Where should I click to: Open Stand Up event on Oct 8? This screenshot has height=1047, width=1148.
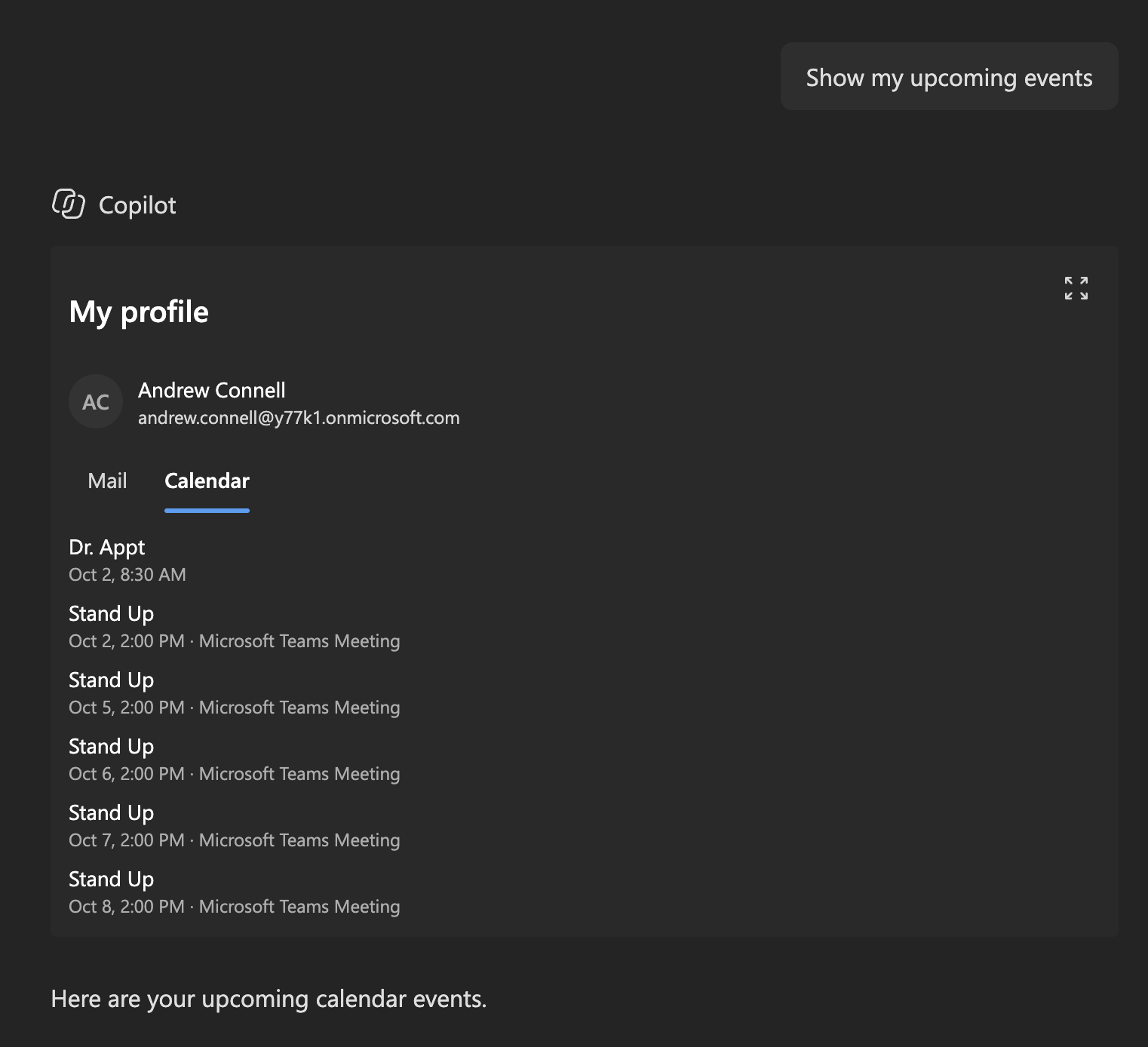(x=234, y=893)
